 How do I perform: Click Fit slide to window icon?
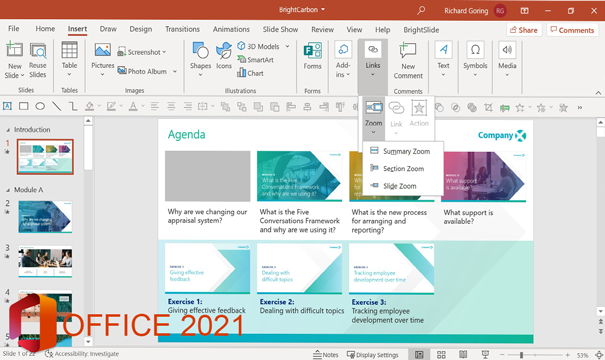599,355
